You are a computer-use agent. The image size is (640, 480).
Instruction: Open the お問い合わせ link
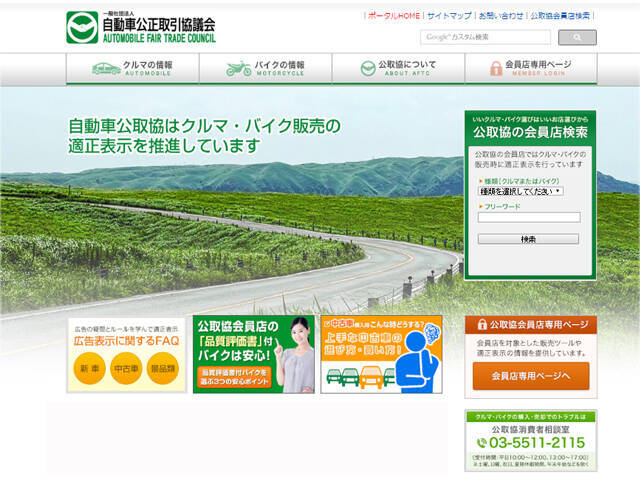click(501, 16)
